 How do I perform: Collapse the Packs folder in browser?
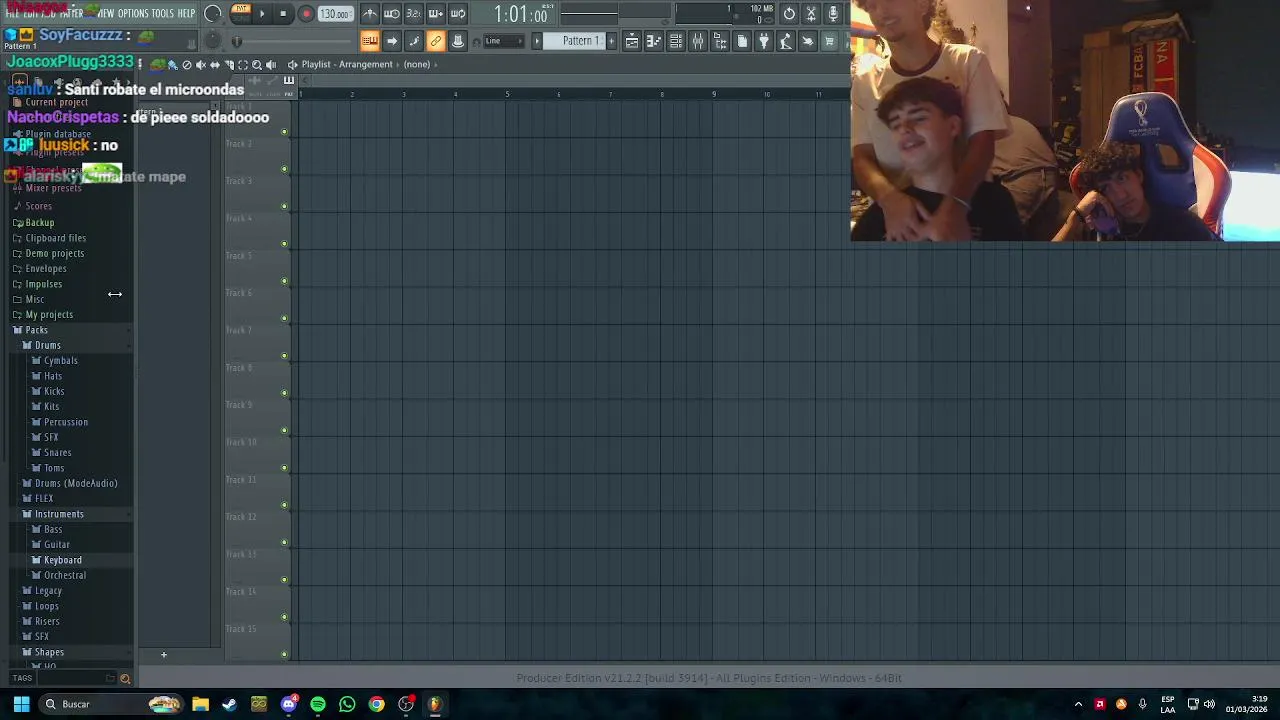click(x=36, y=330)
